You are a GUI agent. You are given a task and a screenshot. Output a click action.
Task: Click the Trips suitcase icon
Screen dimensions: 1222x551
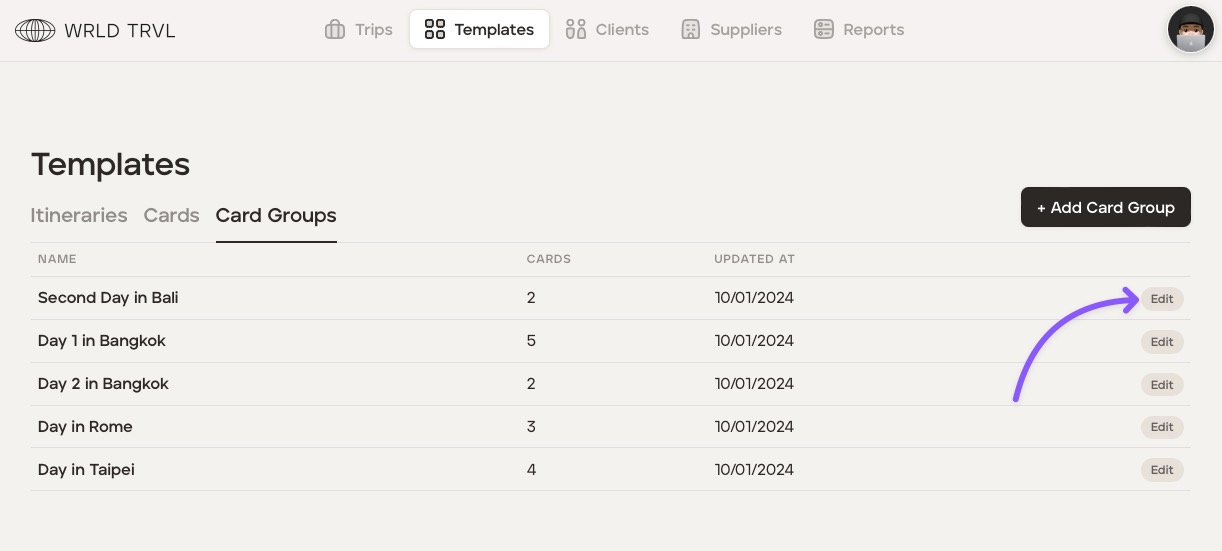pos(335,30)
